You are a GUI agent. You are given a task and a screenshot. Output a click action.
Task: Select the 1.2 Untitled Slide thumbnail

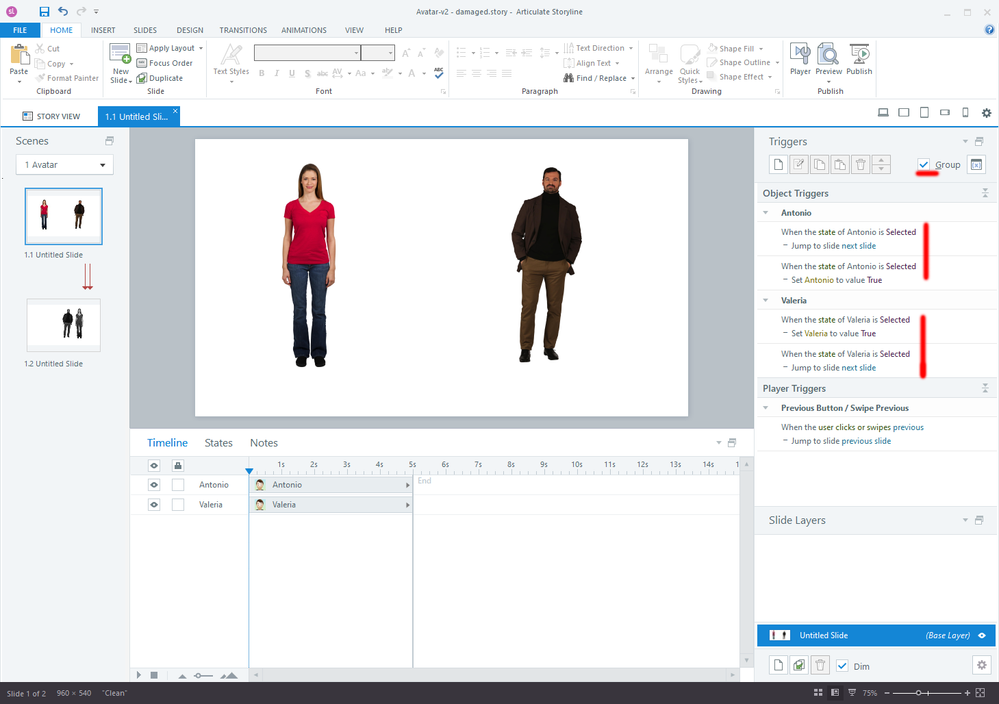pyautogui.click(x=63, y=324)
